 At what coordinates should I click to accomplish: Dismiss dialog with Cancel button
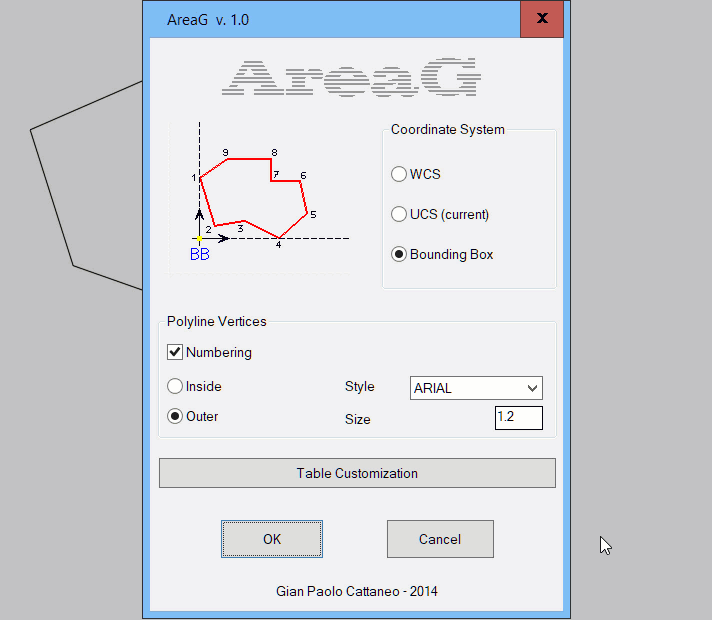click(x=440, y=539)
